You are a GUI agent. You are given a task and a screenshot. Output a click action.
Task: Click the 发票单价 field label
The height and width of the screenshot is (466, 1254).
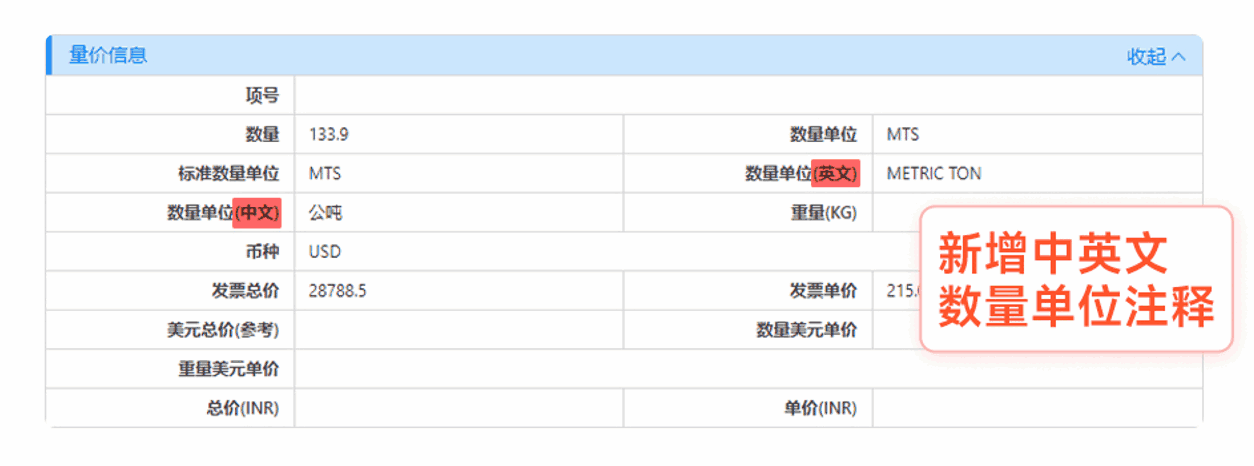[x=823, y=291]
